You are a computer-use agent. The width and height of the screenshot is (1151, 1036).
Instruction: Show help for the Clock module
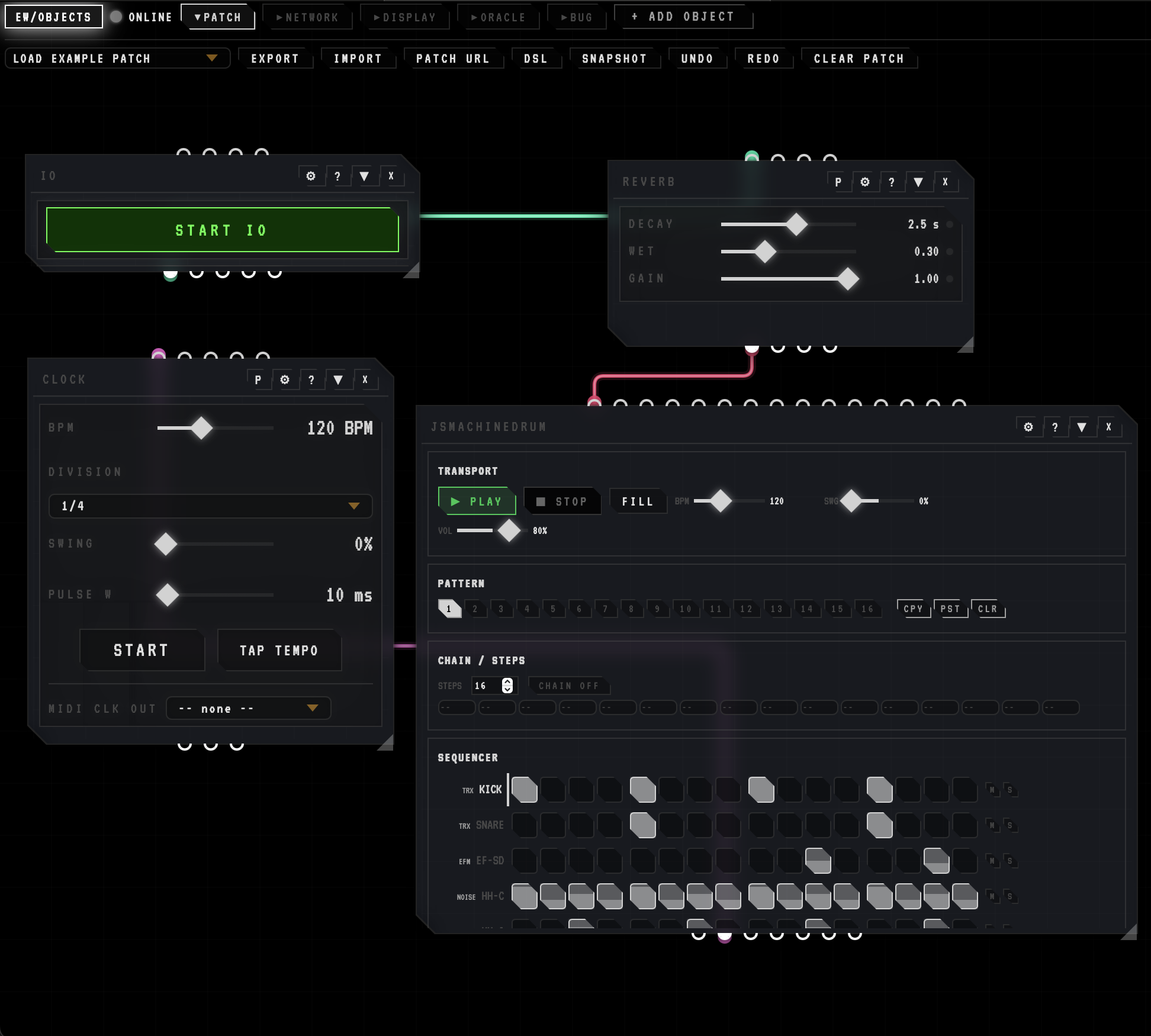[311, 379]
